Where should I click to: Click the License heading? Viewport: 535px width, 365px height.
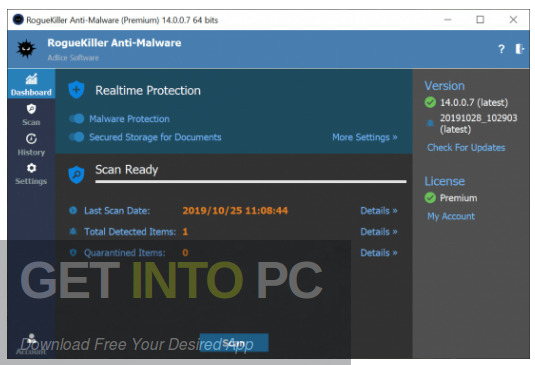point(444,181)
